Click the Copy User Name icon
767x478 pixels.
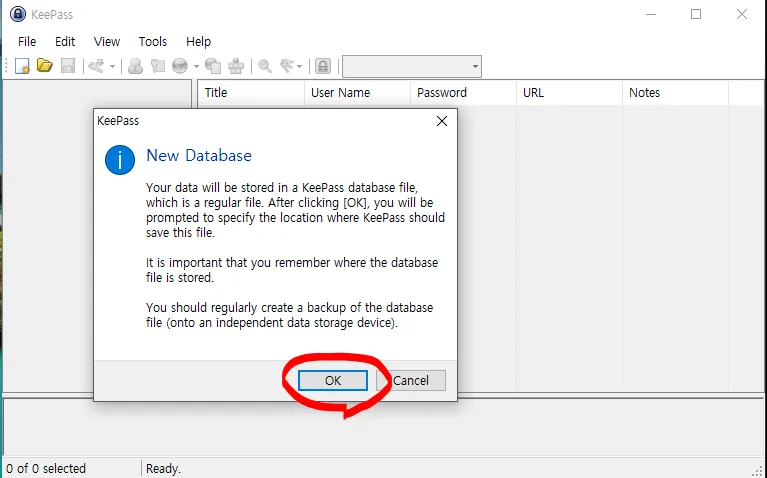point(135,66)
